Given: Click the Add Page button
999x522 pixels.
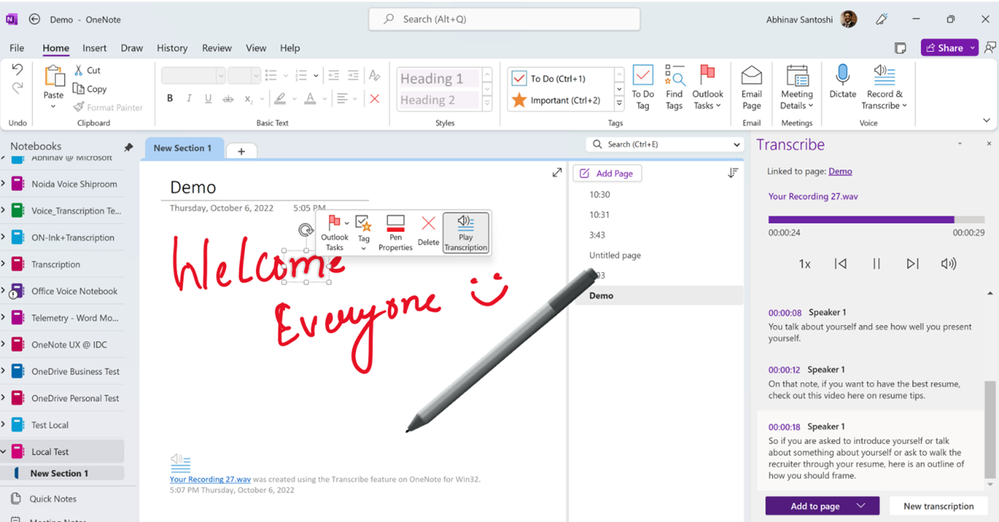Looking at the screenshot, I should [607, 173].
